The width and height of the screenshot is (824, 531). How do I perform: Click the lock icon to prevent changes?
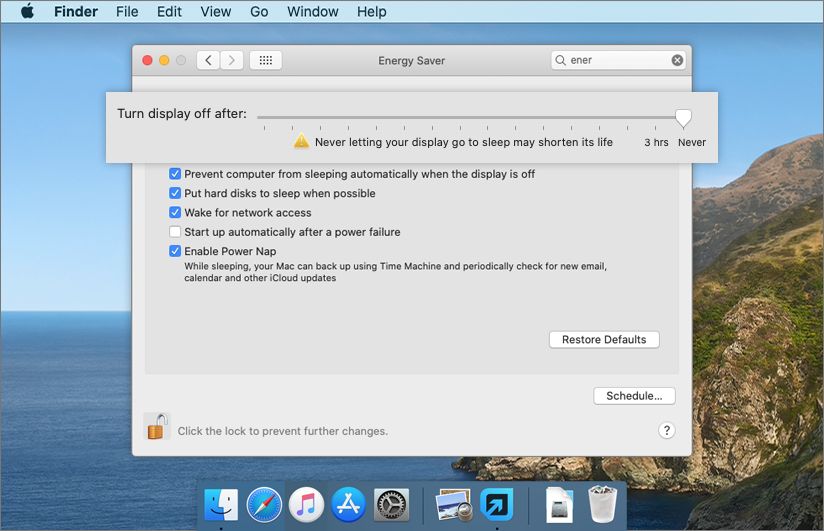pos(157,427)
